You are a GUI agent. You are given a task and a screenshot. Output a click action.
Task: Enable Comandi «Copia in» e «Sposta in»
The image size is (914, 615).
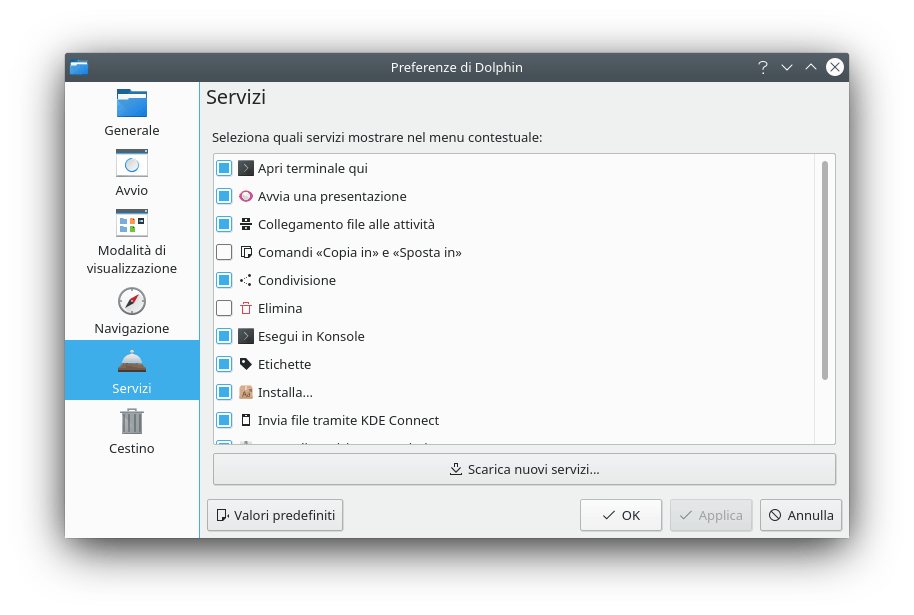[x=224, y=253]
